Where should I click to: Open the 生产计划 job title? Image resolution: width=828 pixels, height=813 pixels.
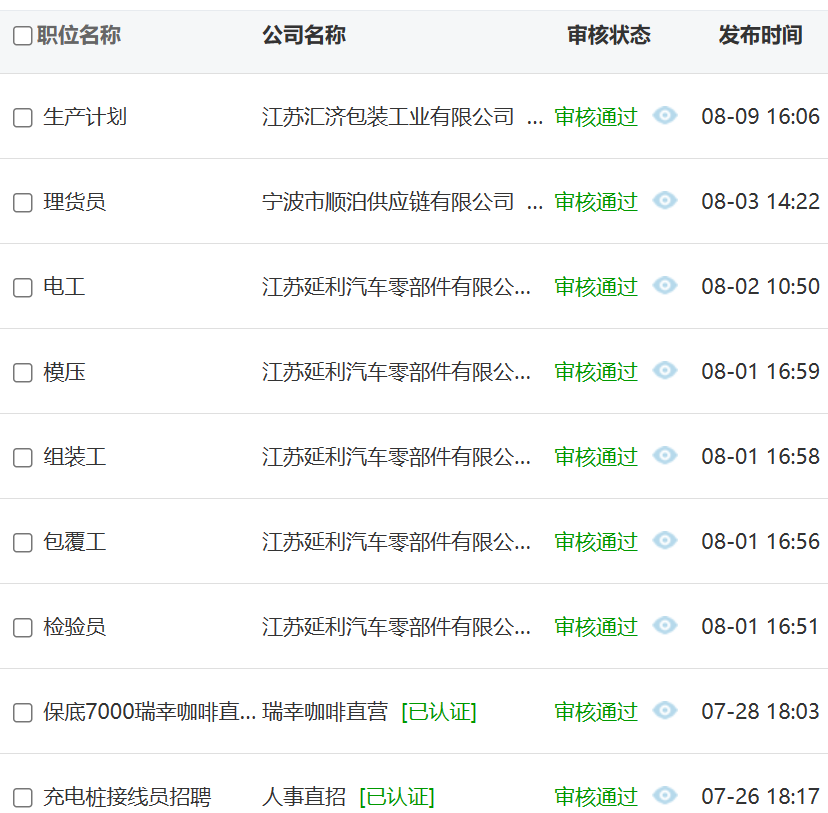[85, 117]
